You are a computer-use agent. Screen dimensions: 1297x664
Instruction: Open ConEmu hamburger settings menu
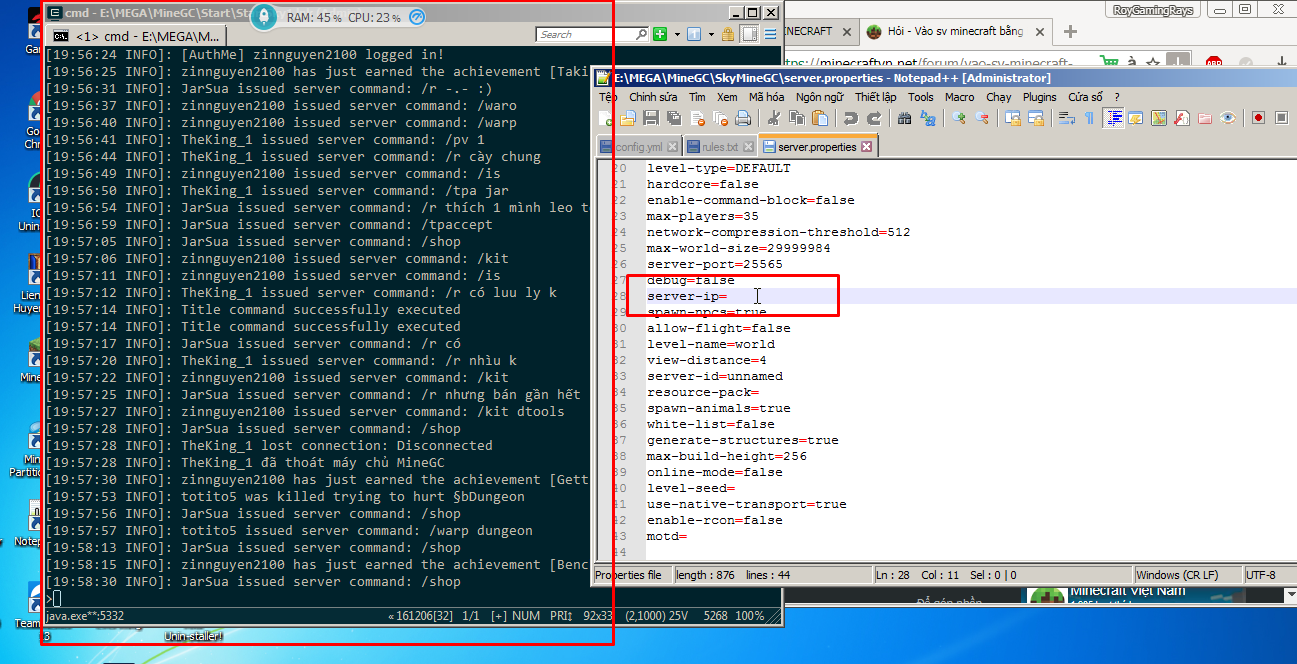771,34
